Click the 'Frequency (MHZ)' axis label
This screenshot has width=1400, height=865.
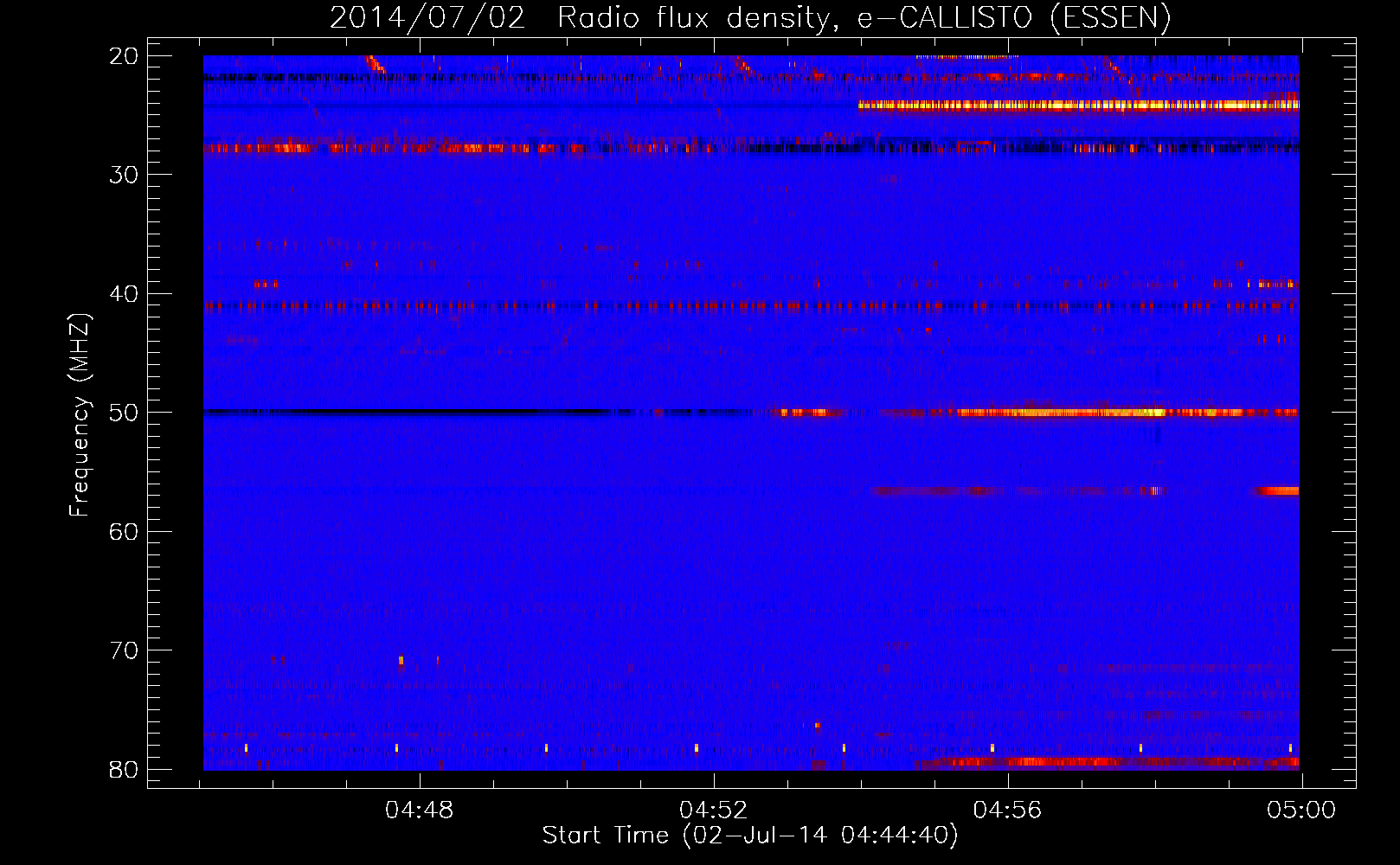[x=80, y=415]
